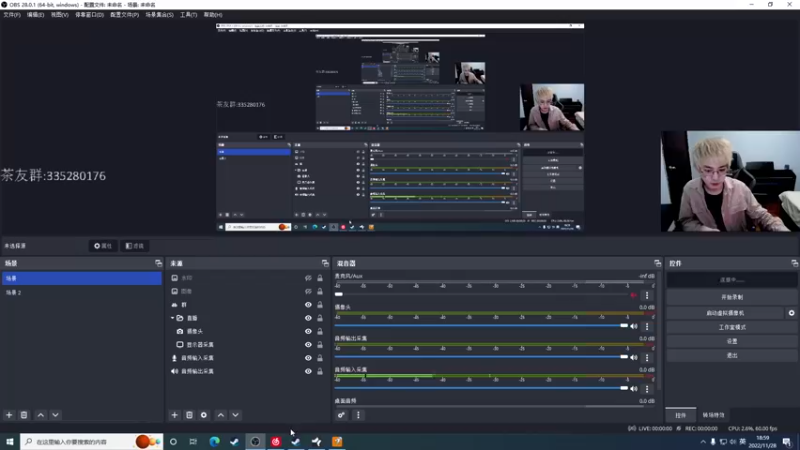The image size is (800, 450).
Task: Move the source down in the Sources list
Action: pyautogui.click(x=235, y=415)
